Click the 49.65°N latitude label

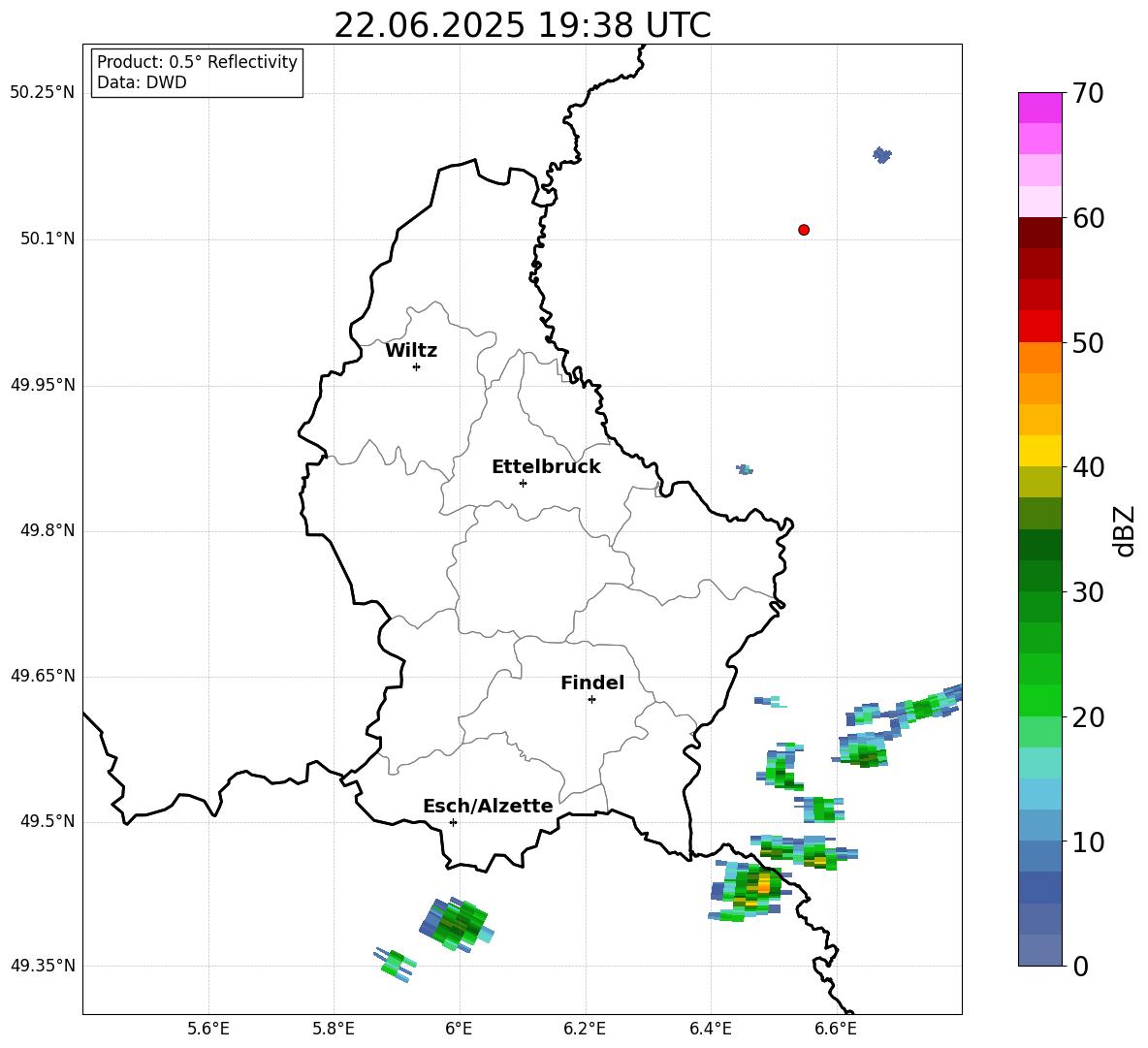click(43, 675)
